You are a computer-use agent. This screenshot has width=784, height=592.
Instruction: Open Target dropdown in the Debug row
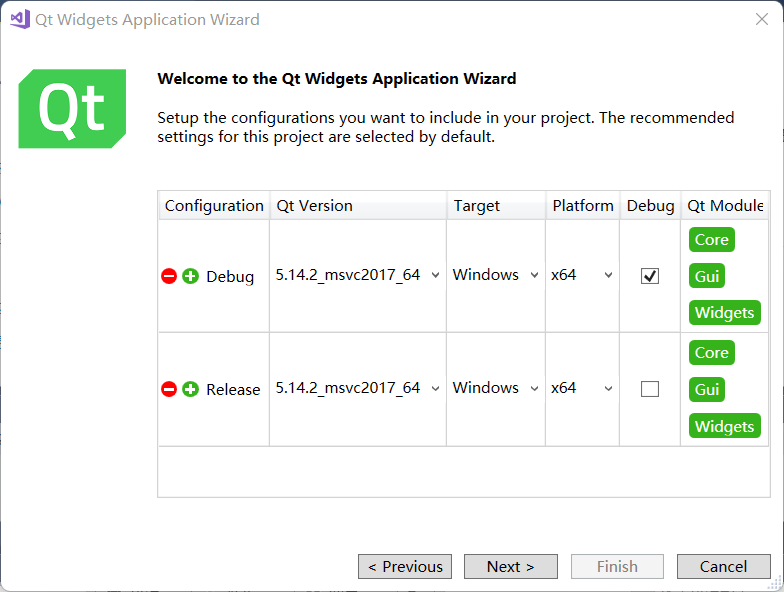coord(496,275)
